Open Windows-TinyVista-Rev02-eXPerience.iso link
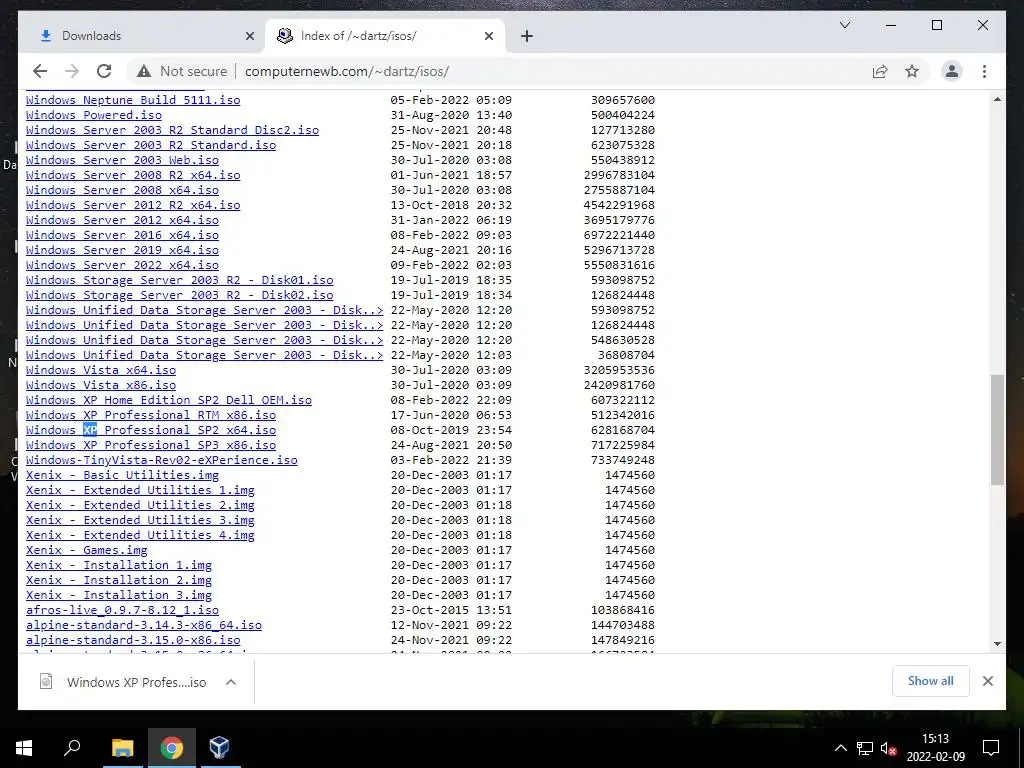The width and height of the screenshot is (1024, 768). pyautogui.click(x=162, y=460)
